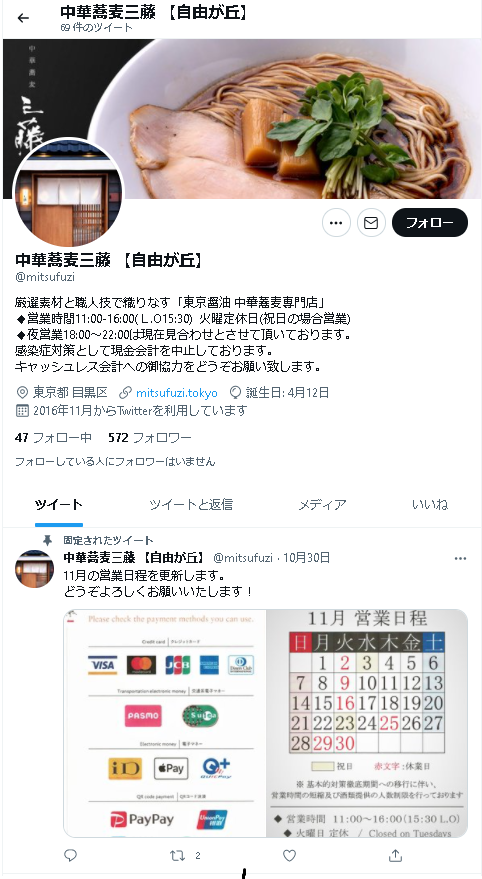Screen dimensions: 482x879
Task: Open the mitsufuzi.tokyo website link
Action: click(x=177, y=392)
